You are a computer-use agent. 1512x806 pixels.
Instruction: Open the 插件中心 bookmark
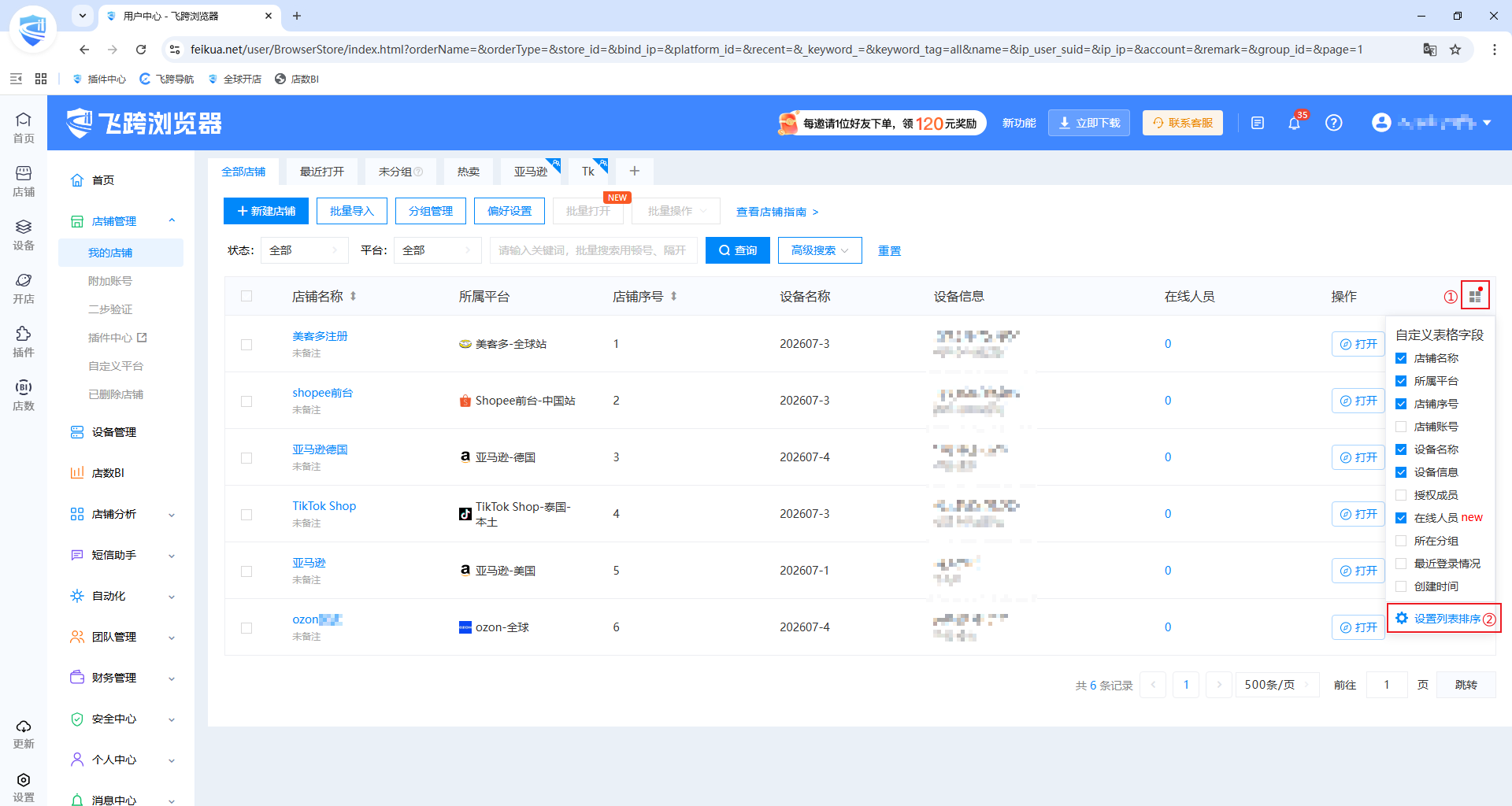pos(99,79)
